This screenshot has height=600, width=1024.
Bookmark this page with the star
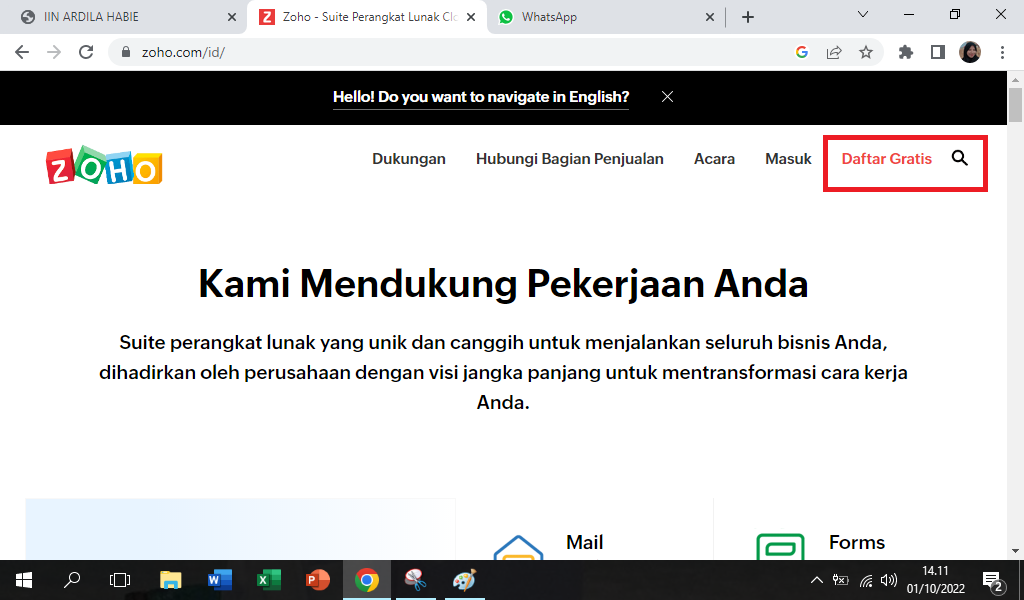866,52
